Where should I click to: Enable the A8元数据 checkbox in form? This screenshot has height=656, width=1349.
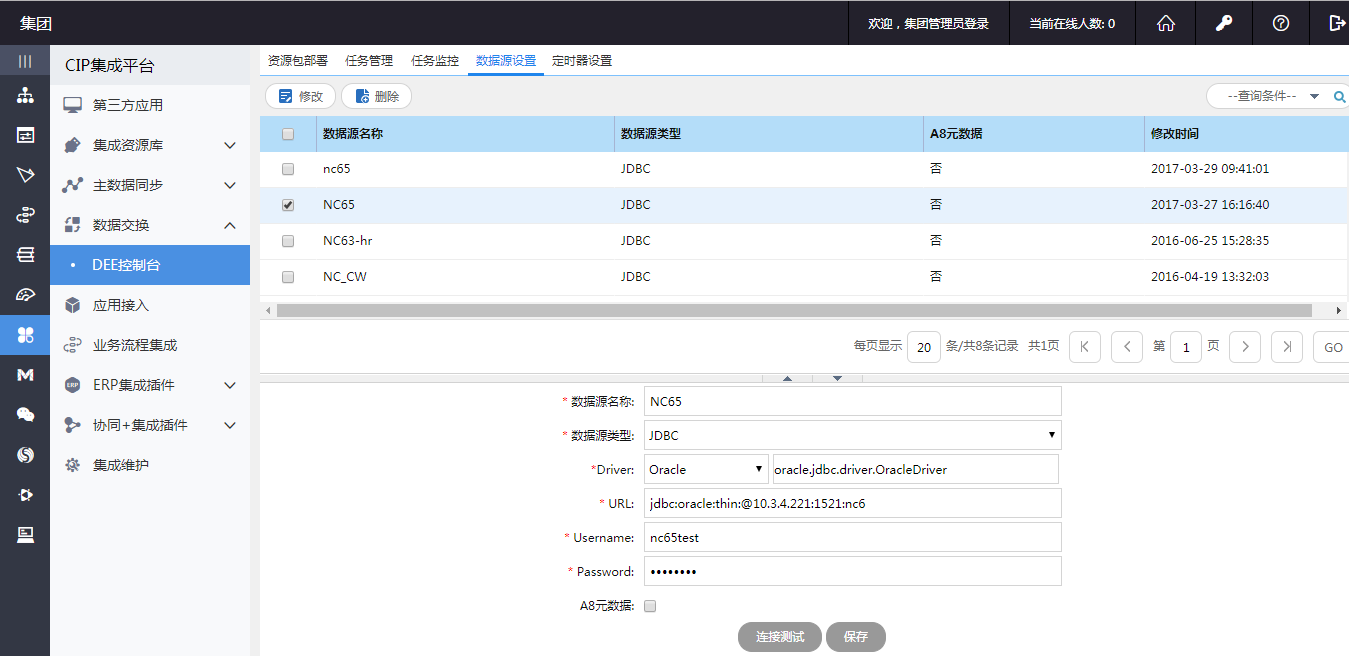point(650,606)
